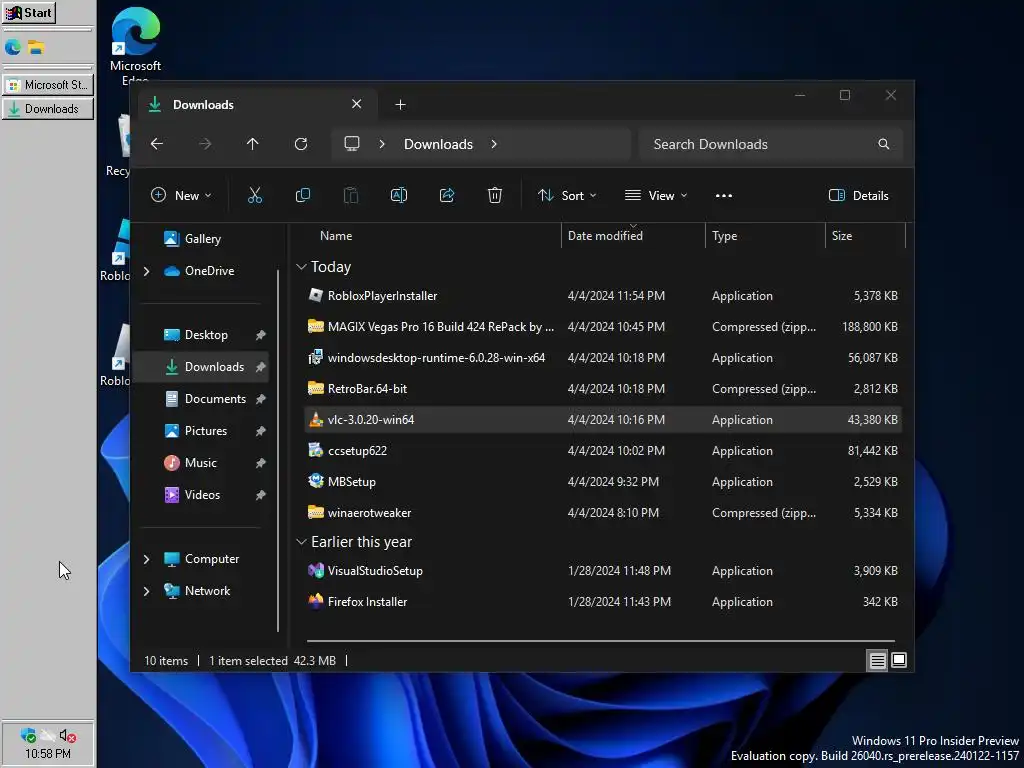Select MAGIX Vegas Pro 16 zip file

point(603,327)
